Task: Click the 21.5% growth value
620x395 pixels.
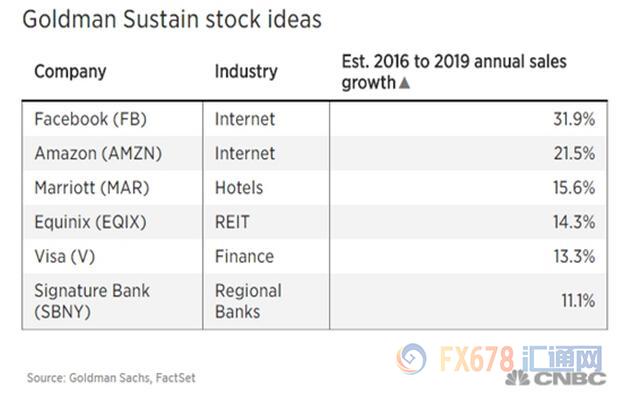Action: pyautogui.click(x=574, y=153)
